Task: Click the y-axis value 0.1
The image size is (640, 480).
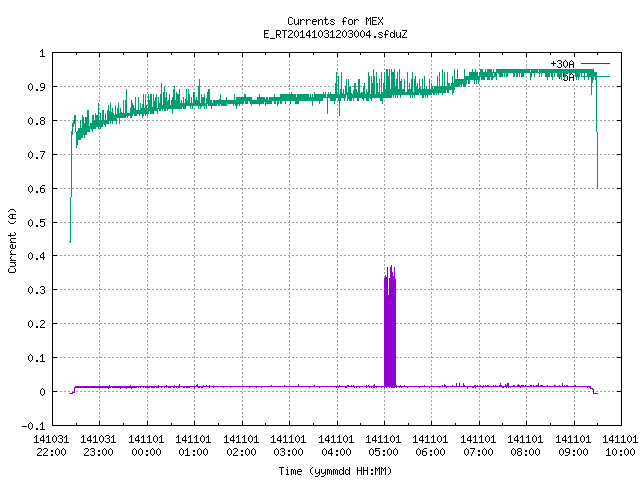Action: pyautogui.click(x=36, y=358)
